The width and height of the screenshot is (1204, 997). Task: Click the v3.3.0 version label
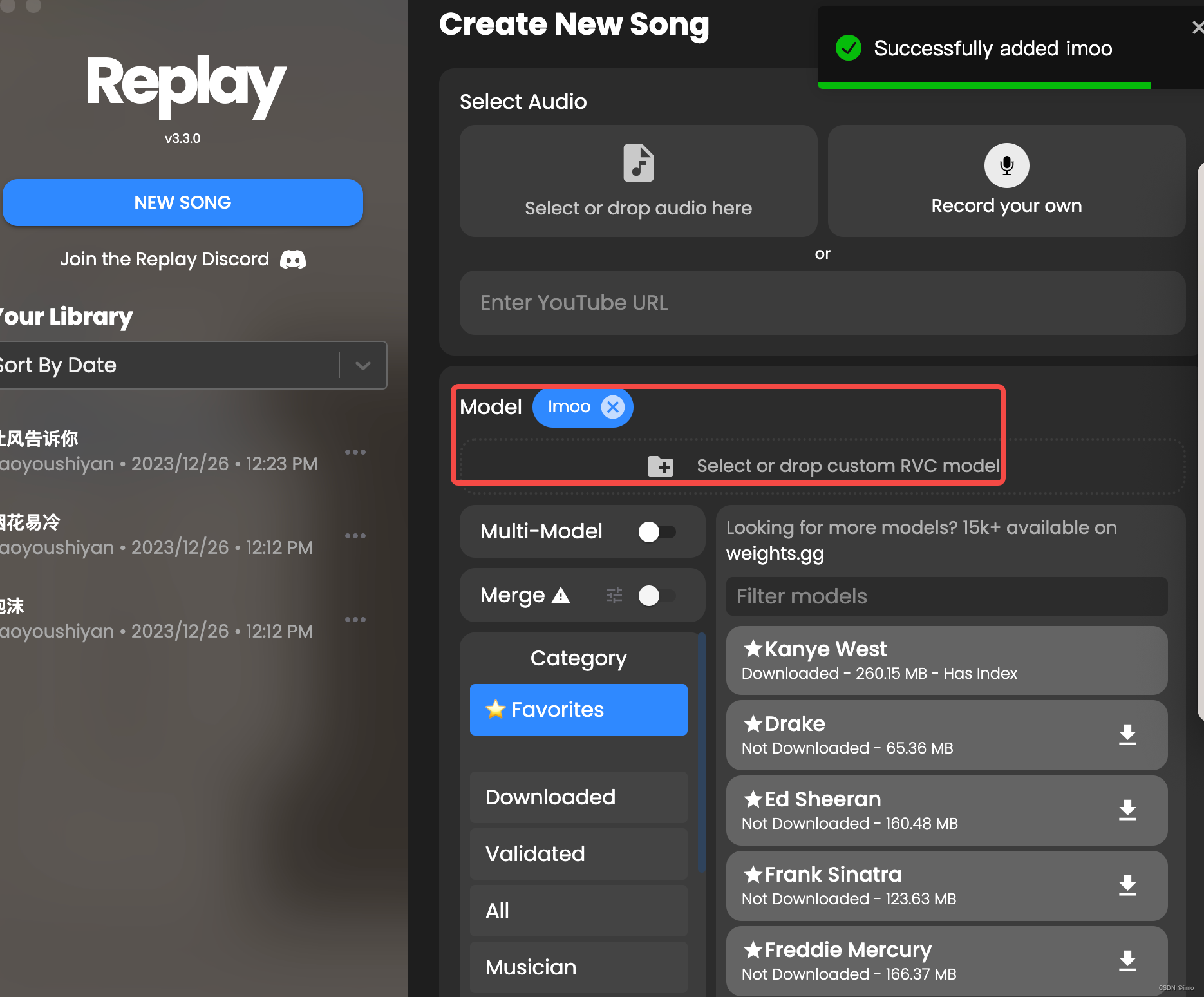tap(183, 138)
